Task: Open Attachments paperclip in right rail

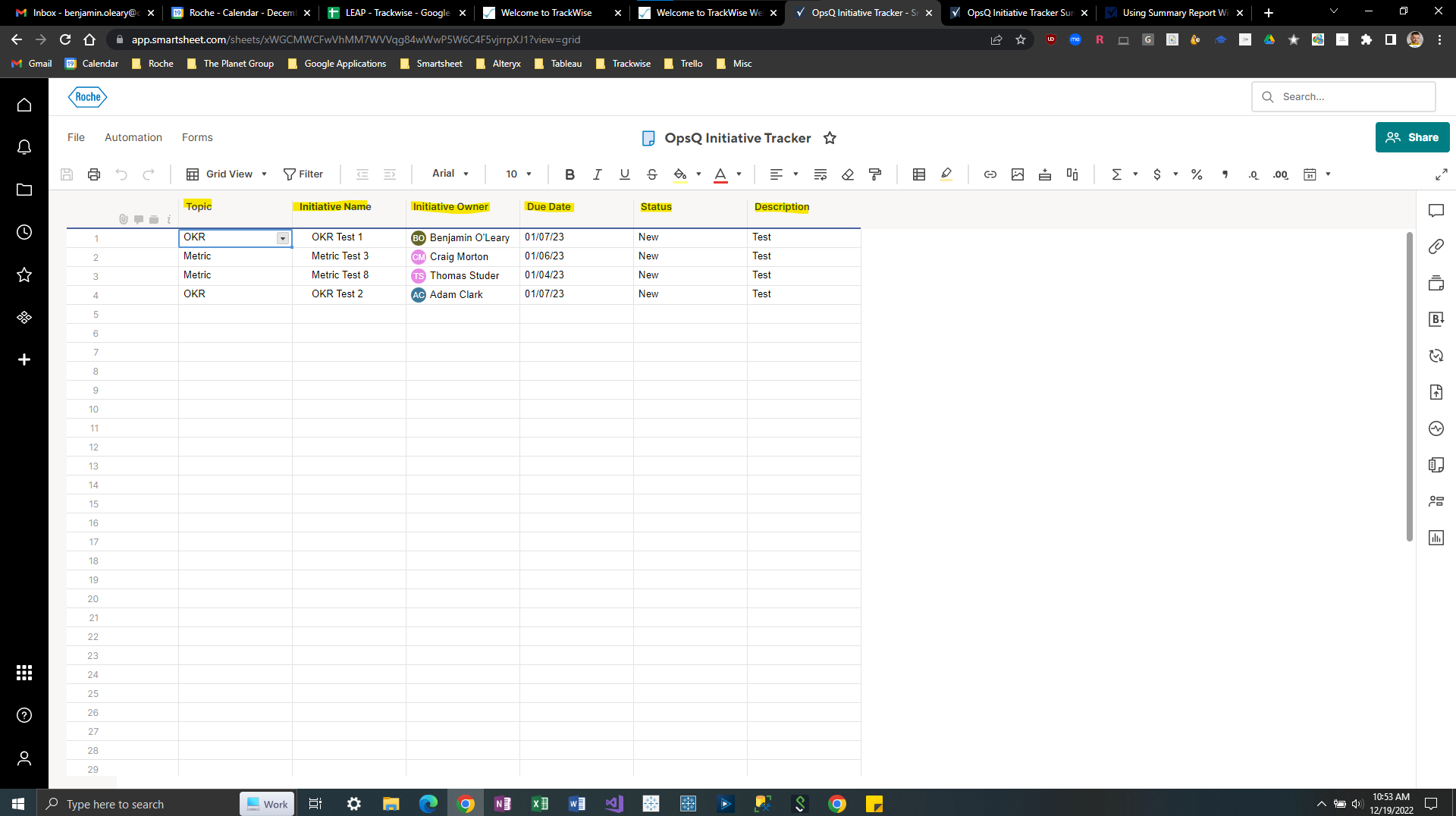Action: [x=1436, y=246]
